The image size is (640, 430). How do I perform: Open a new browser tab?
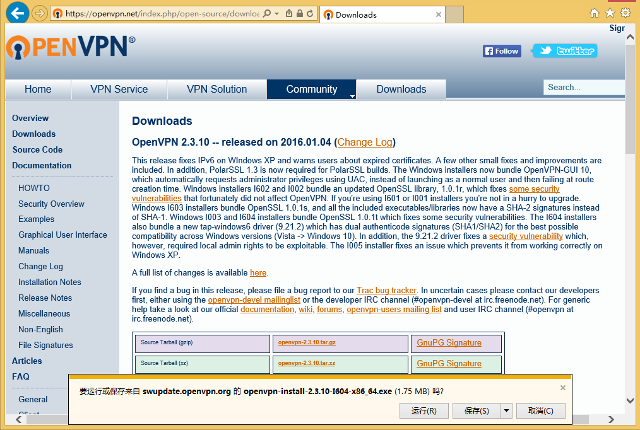(454, 15)
